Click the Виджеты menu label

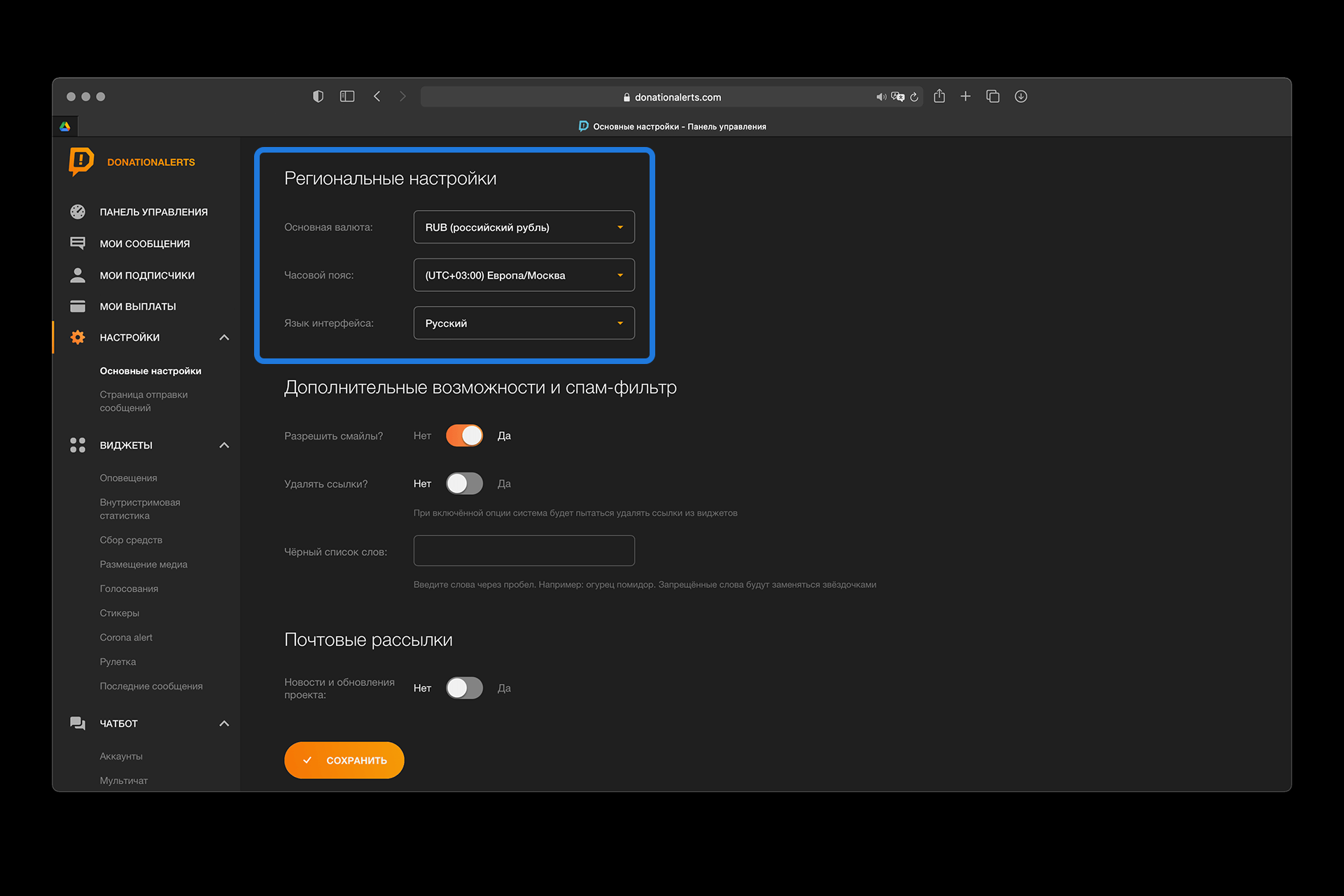click(x=126, y=445)
